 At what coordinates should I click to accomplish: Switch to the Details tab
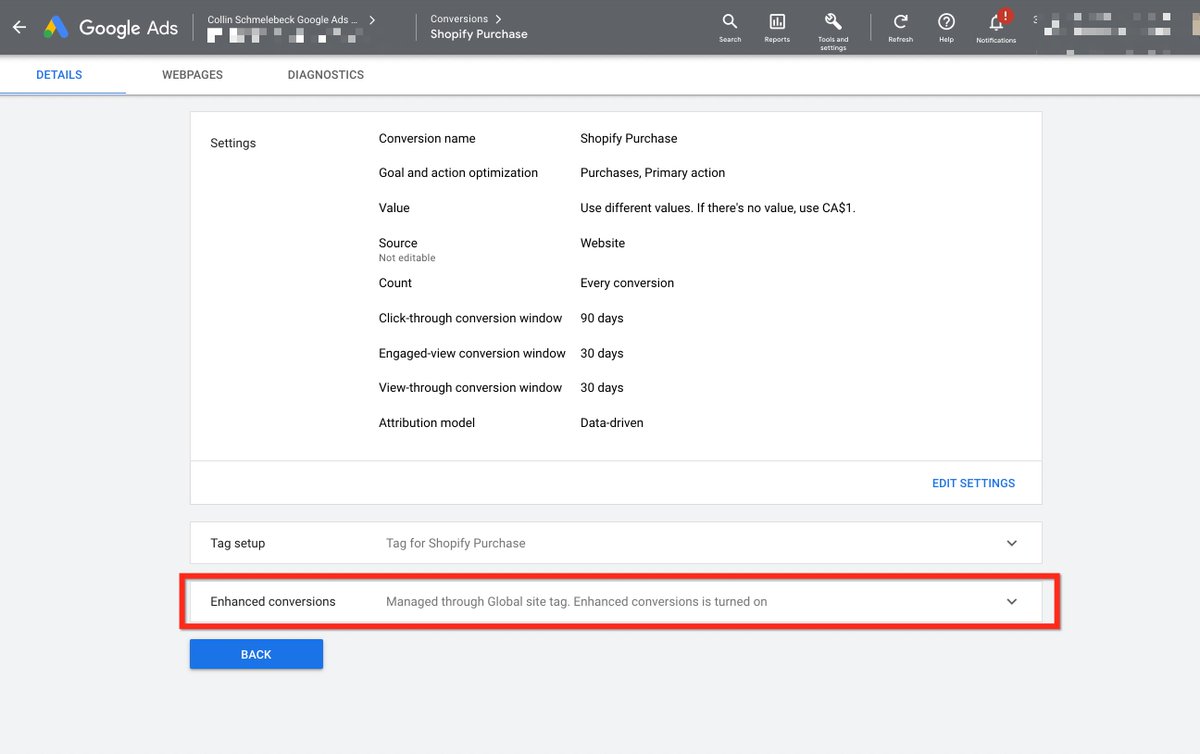point(59,75)
